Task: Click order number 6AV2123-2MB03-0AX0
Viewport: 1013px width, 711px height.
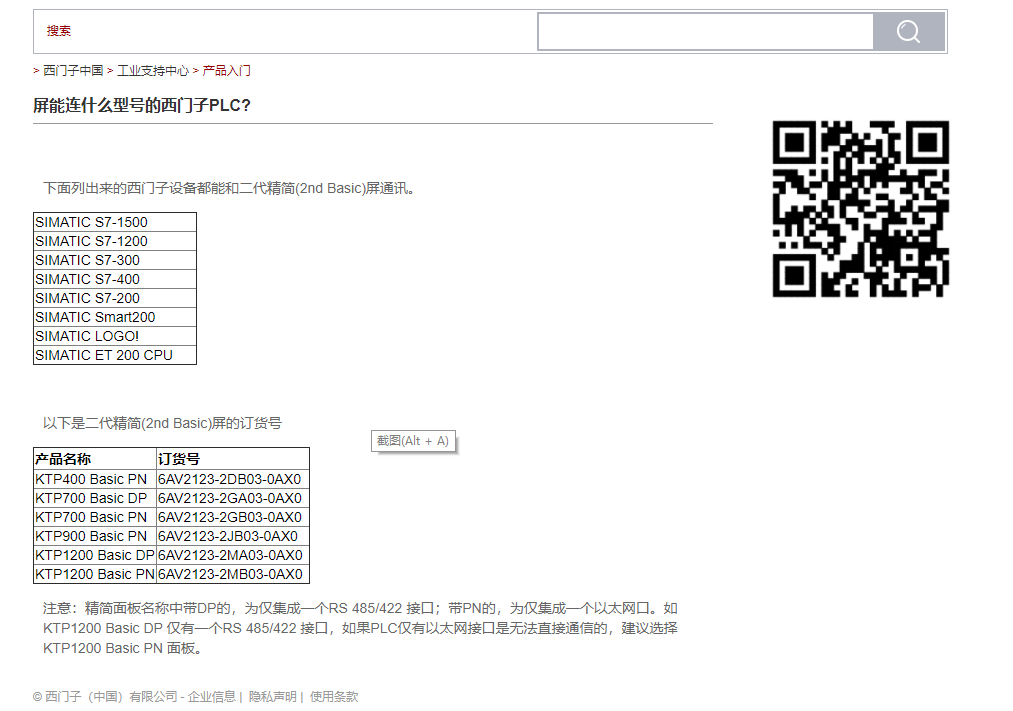Action: click(x=230, y=574)
